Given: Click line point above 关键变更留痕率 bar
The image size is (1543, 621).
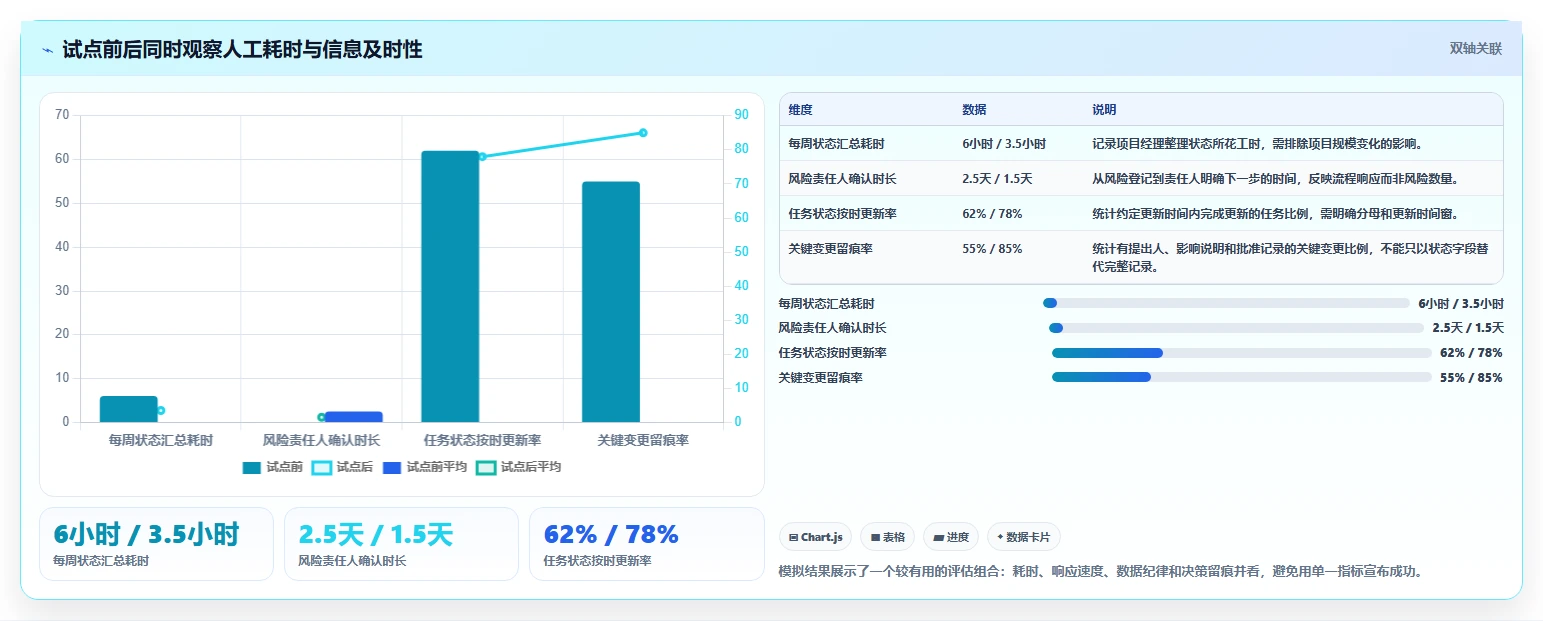Looking at the screenshot, I should point(643,133).
